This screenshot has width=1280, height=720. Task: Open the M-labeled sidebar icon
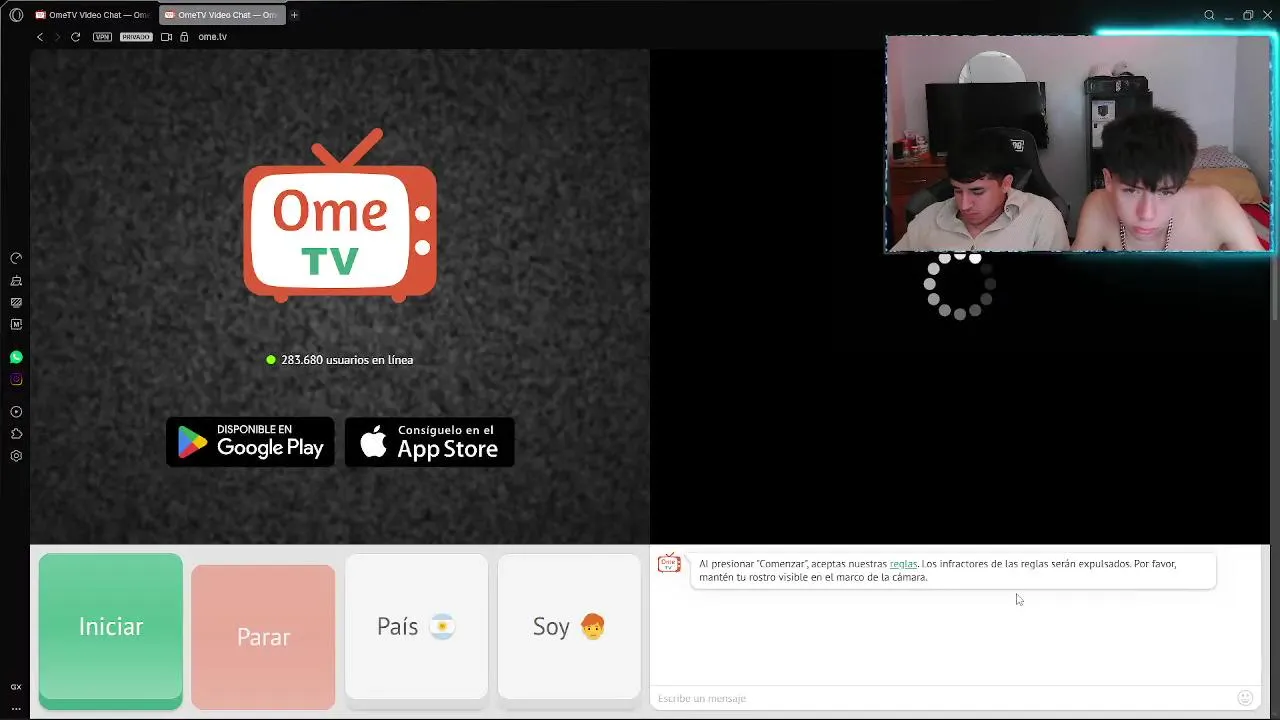pyautogui.click(x=16, y=324)
